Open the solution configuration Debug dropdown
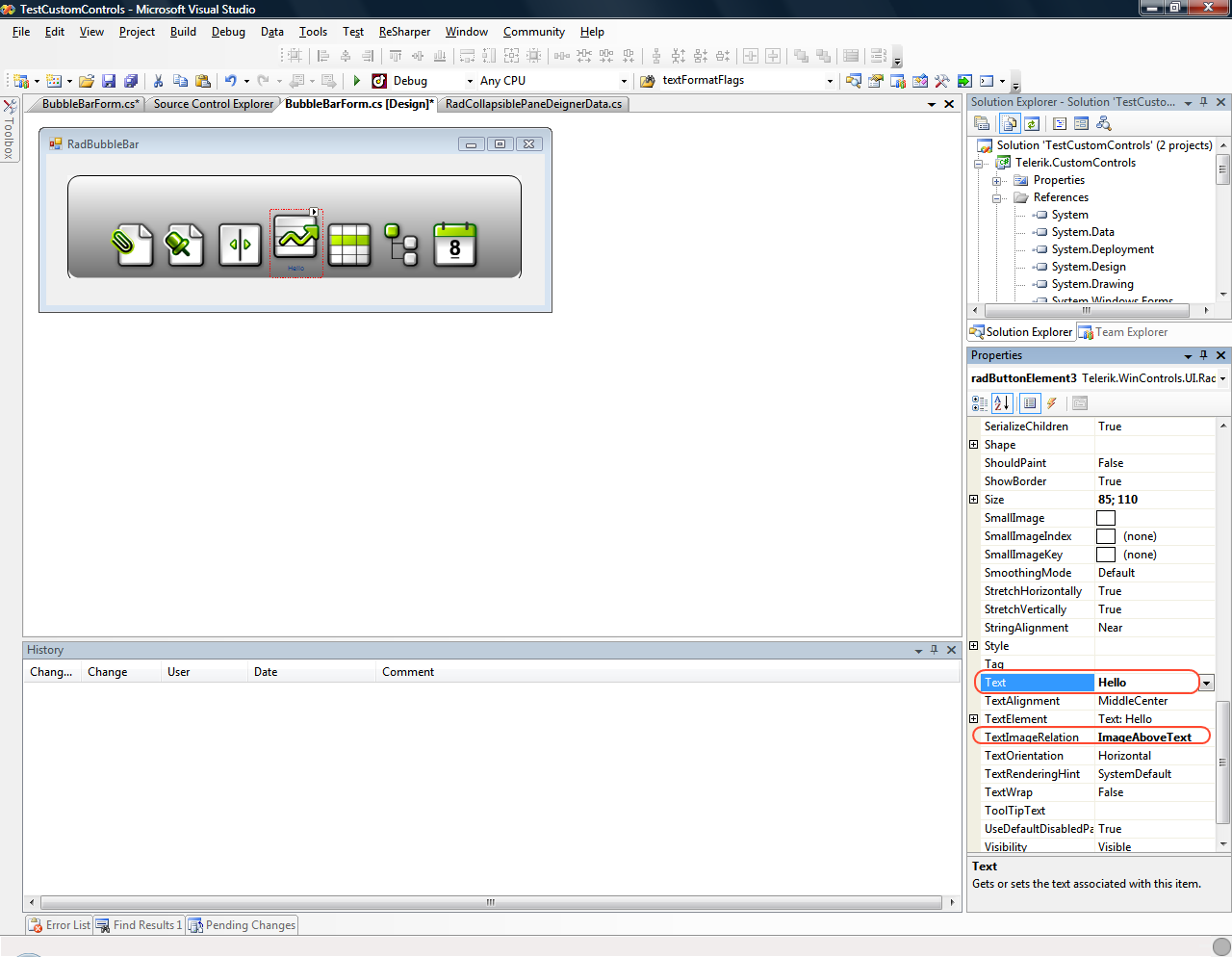The width and height of the screenshot is (1232, 957). click(x=471, y=81)
